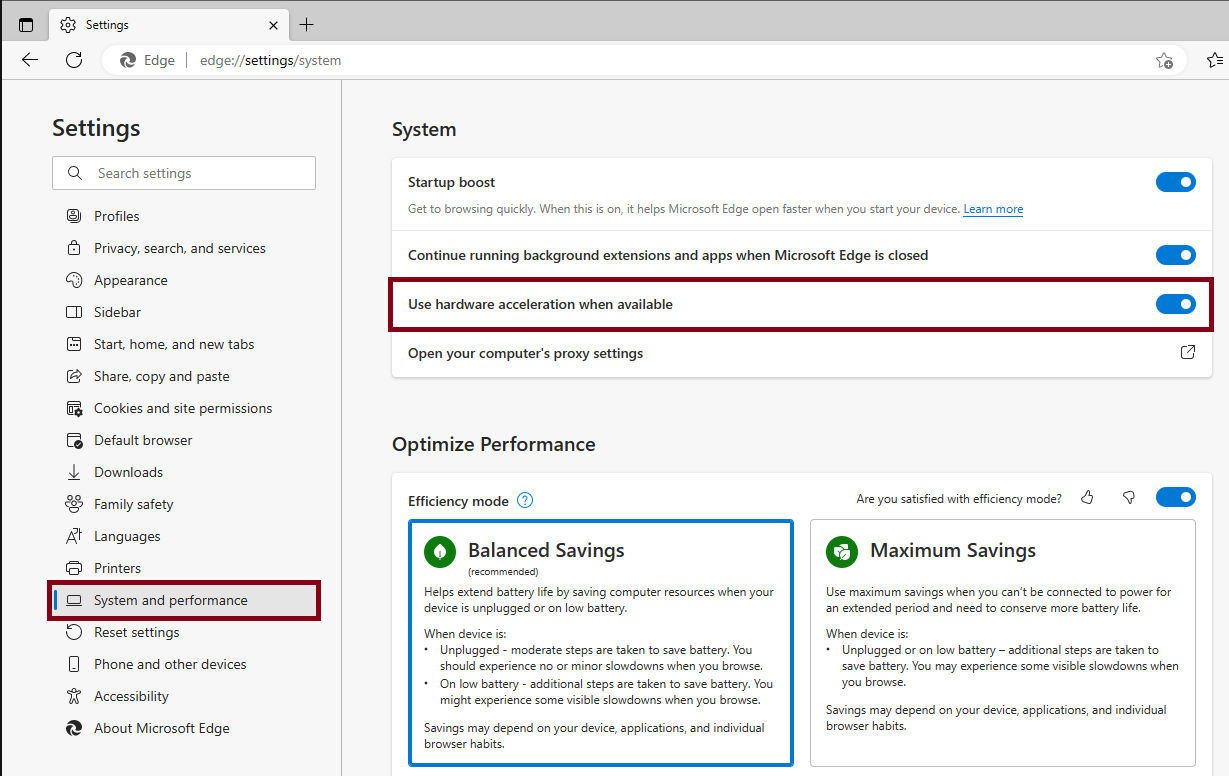The width and height of the screenshot is (1229, 776).
Task: Open Cookies and site permissions
Action: click(x=184, y=408)
